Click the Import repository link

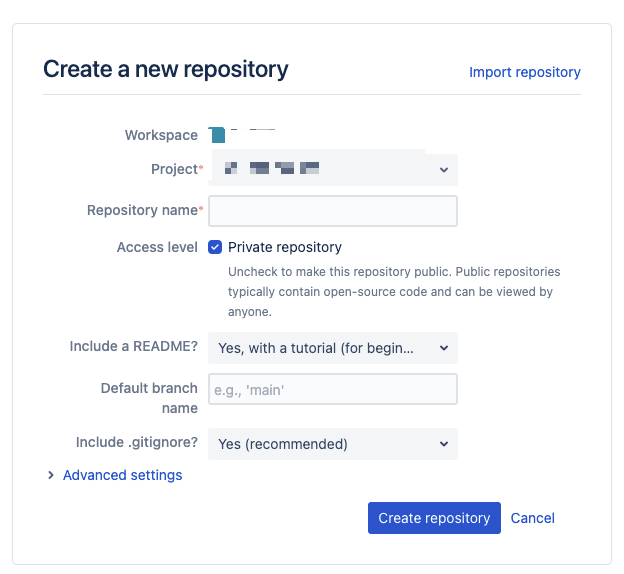pyautogui.click(x=525, y=72)
